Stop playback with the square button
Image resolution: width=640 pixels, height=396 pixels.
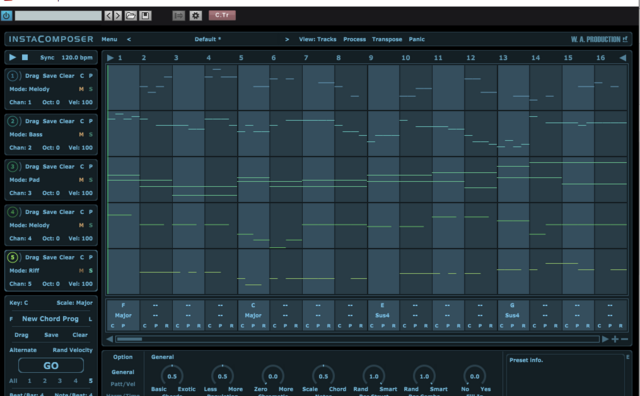click(25, 57)
